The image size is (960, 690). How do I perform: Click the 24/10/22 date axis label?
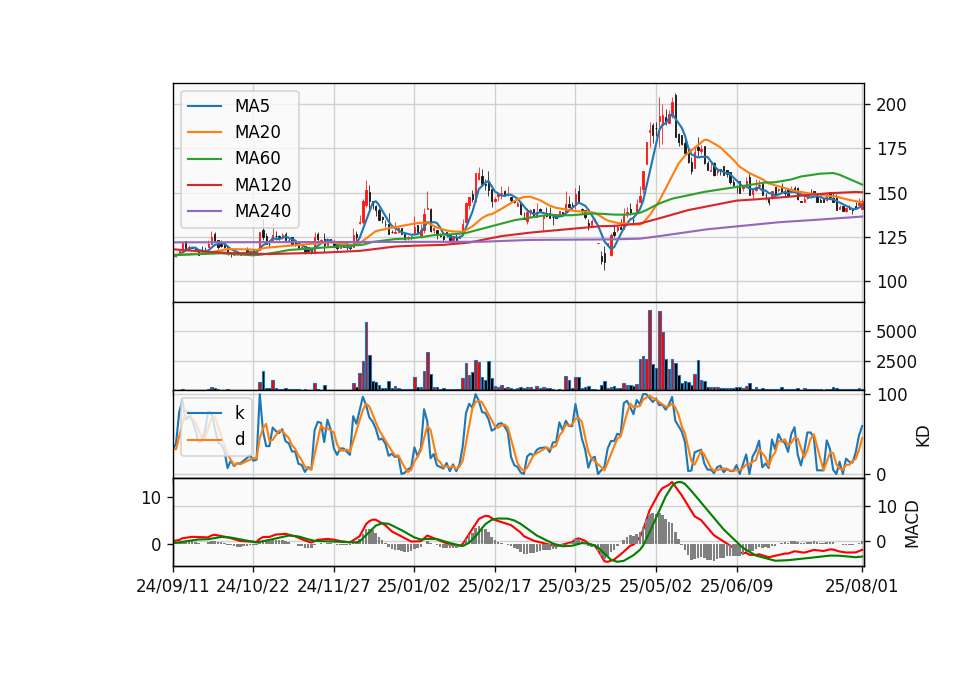[x=253, y=586]
